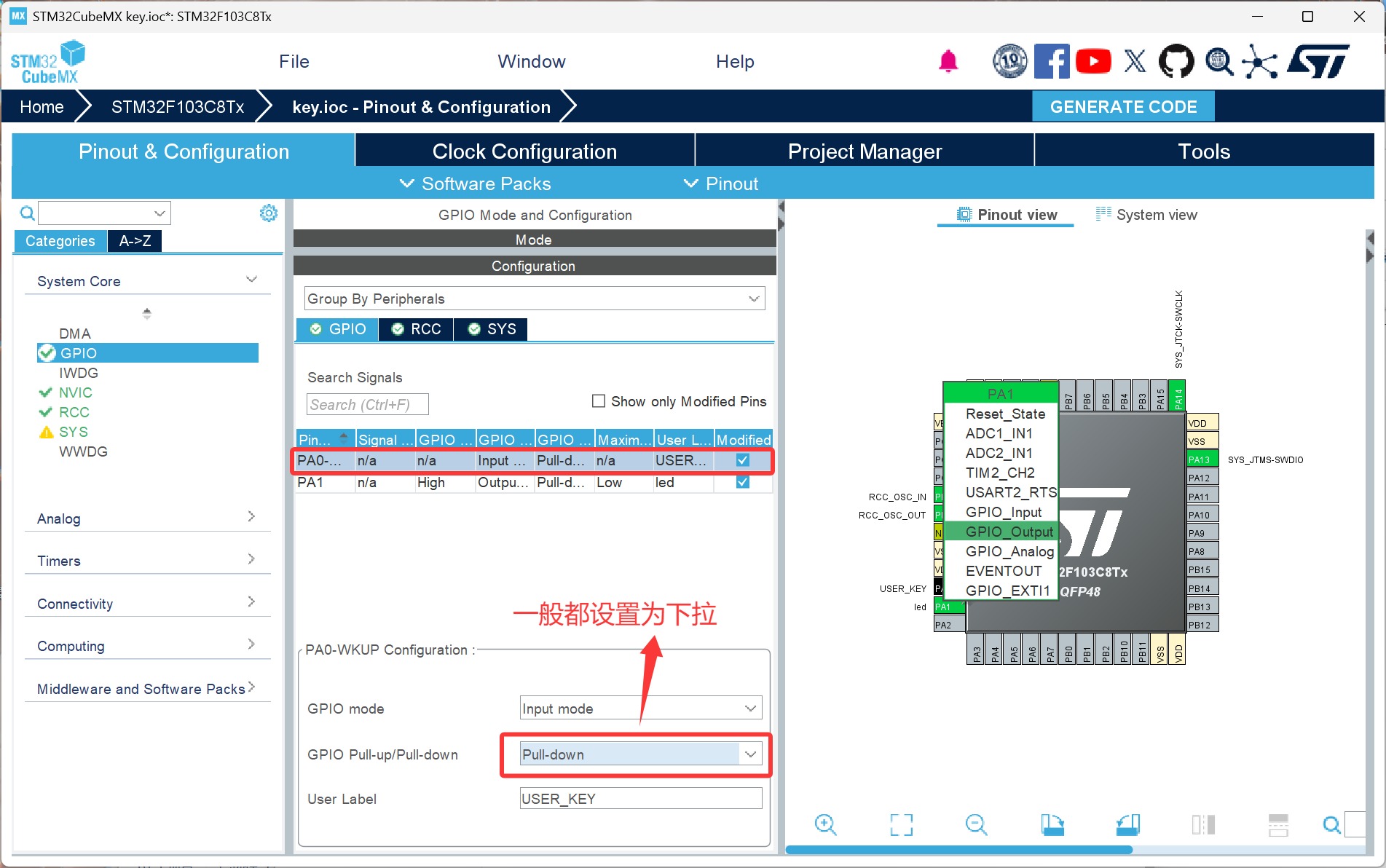Zoom in on the chip pinout
Screen dimensions: 1386x868
pyautogui.click(x=825, y=824)
